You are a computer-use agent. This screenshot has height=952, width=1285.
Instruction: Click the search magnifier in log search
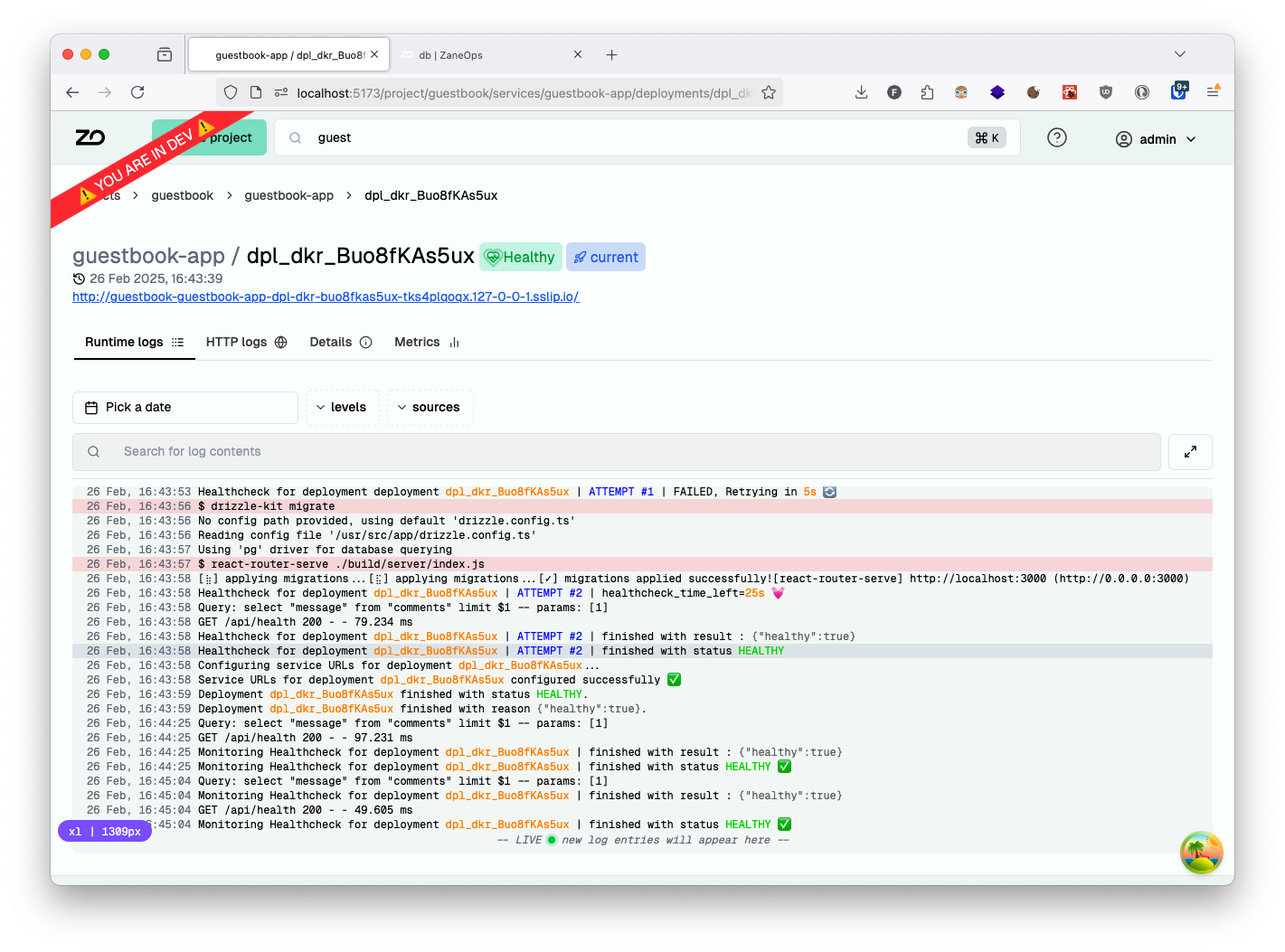point(93,451)
